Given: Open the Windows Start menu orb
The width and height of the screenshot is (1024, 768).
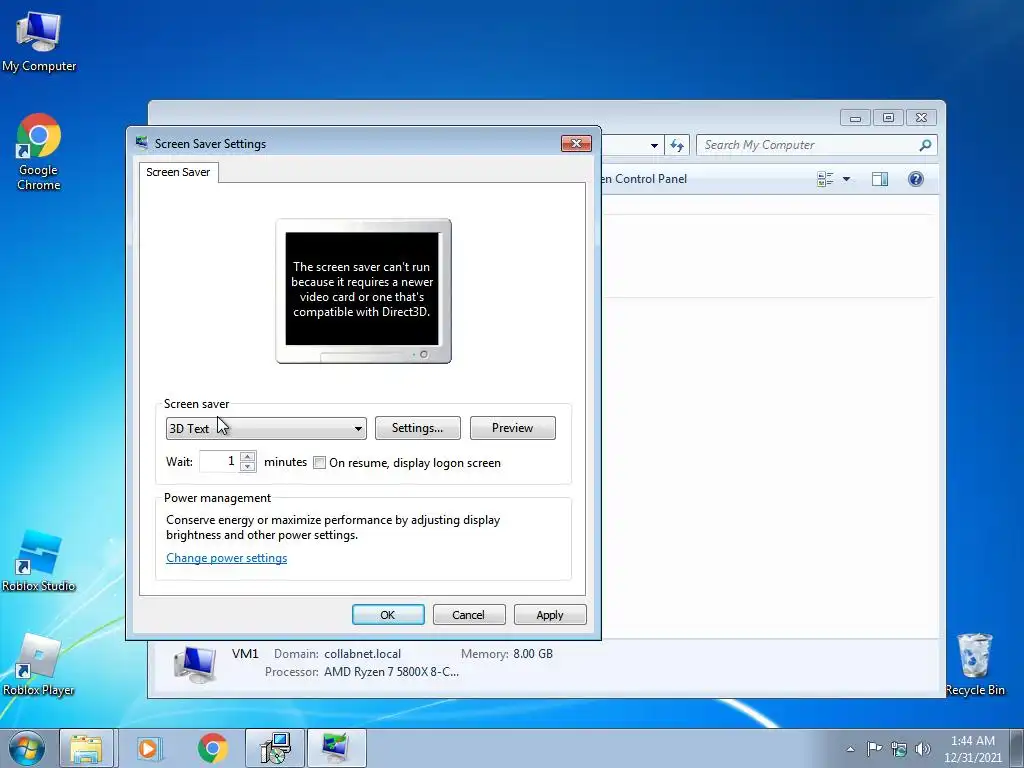Looking at the screenshot, I should [x=27, y=748].
